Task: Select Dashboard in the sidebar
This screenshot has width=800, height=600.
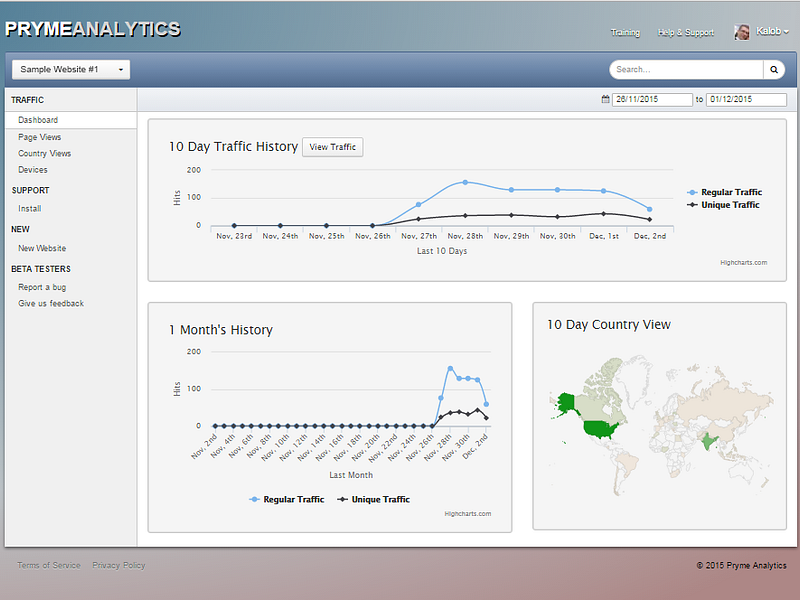Action: [71, 120]
